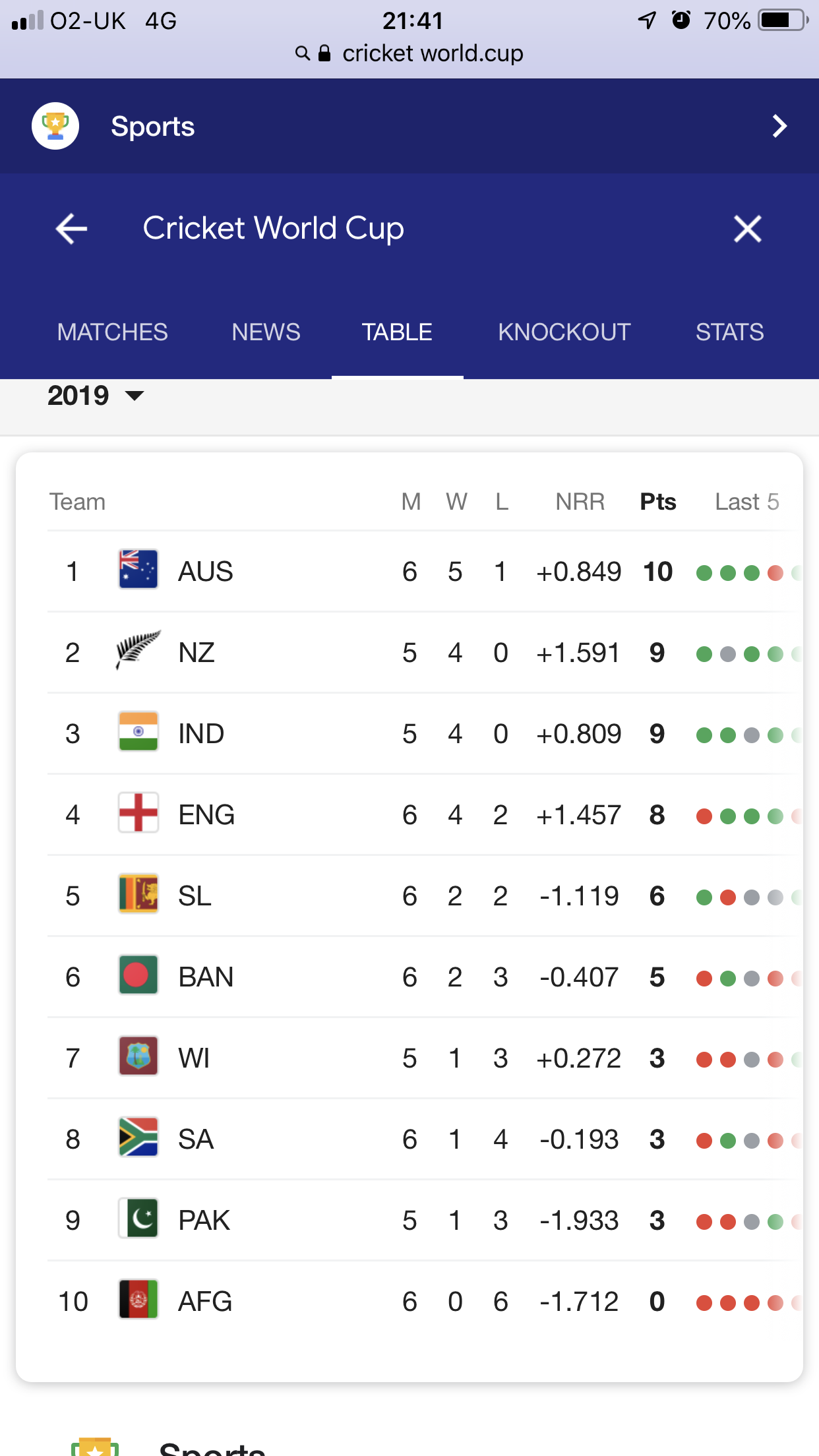Close the Cricket World Cup panel
The height and width of the screenshot is (1456, 819).
pyautogui.click(x=747, y=229)
